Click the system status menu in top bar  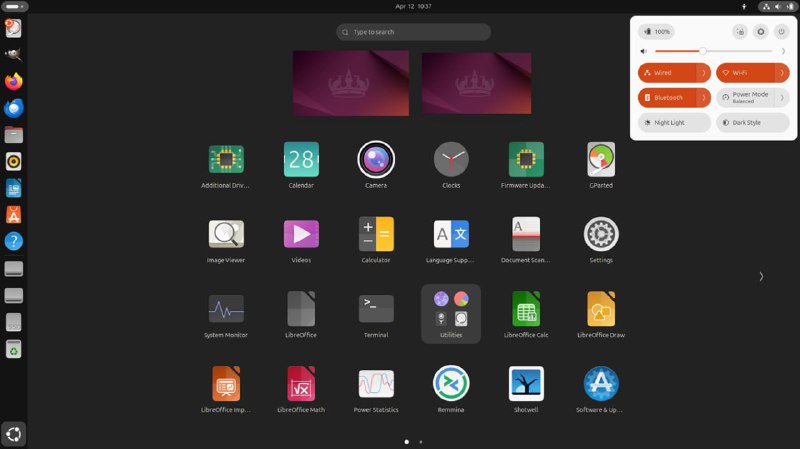pos(778,7)
